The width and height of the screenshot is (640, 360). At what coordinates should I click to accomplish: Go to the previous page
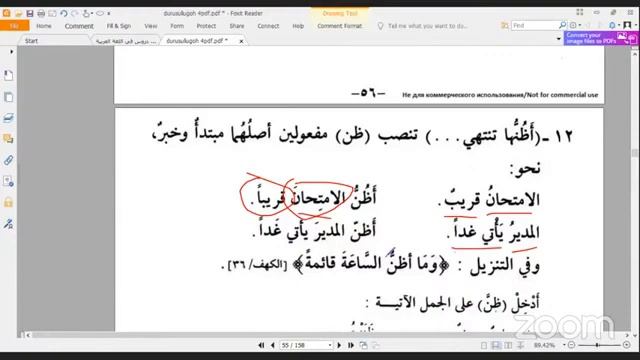pyautogui.click(x=272, y=345)
